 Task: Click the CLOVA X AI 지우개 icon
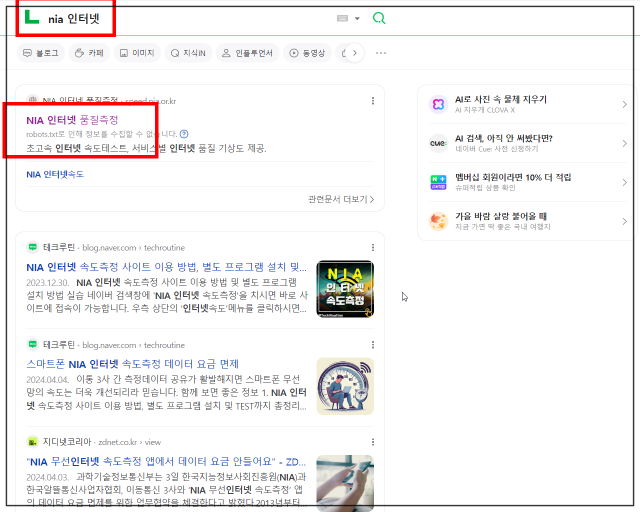[438, 104]
